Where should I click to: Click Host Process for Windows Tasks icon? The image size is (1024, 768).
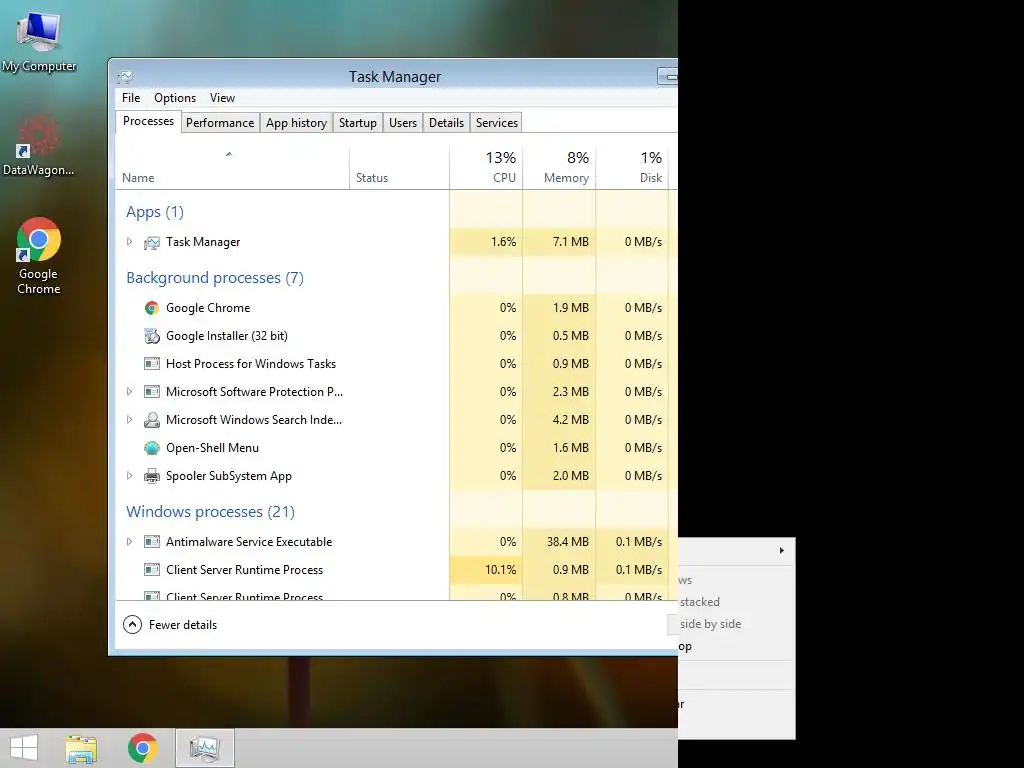click(x=152, y=364)
